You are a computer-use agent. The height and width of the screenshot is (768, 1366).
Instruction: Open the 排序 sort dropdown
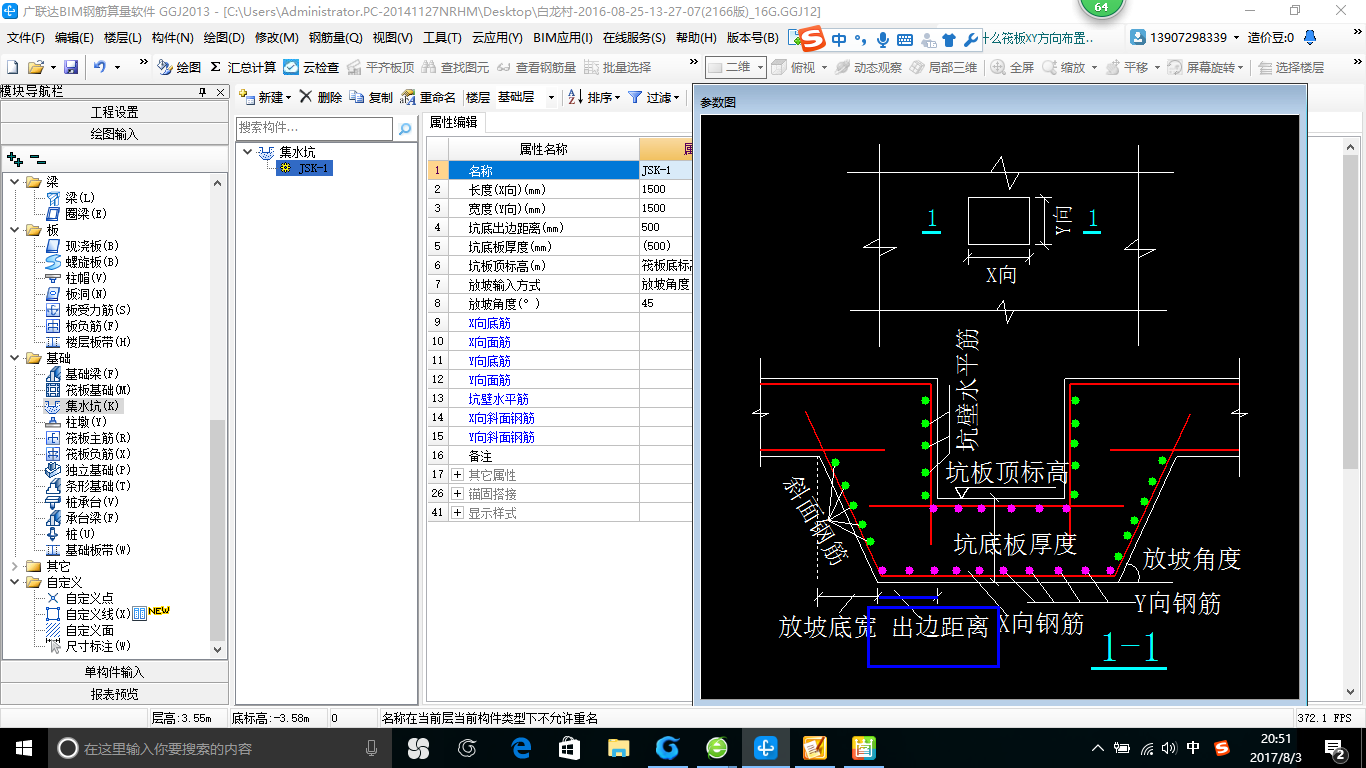(594, 97)
